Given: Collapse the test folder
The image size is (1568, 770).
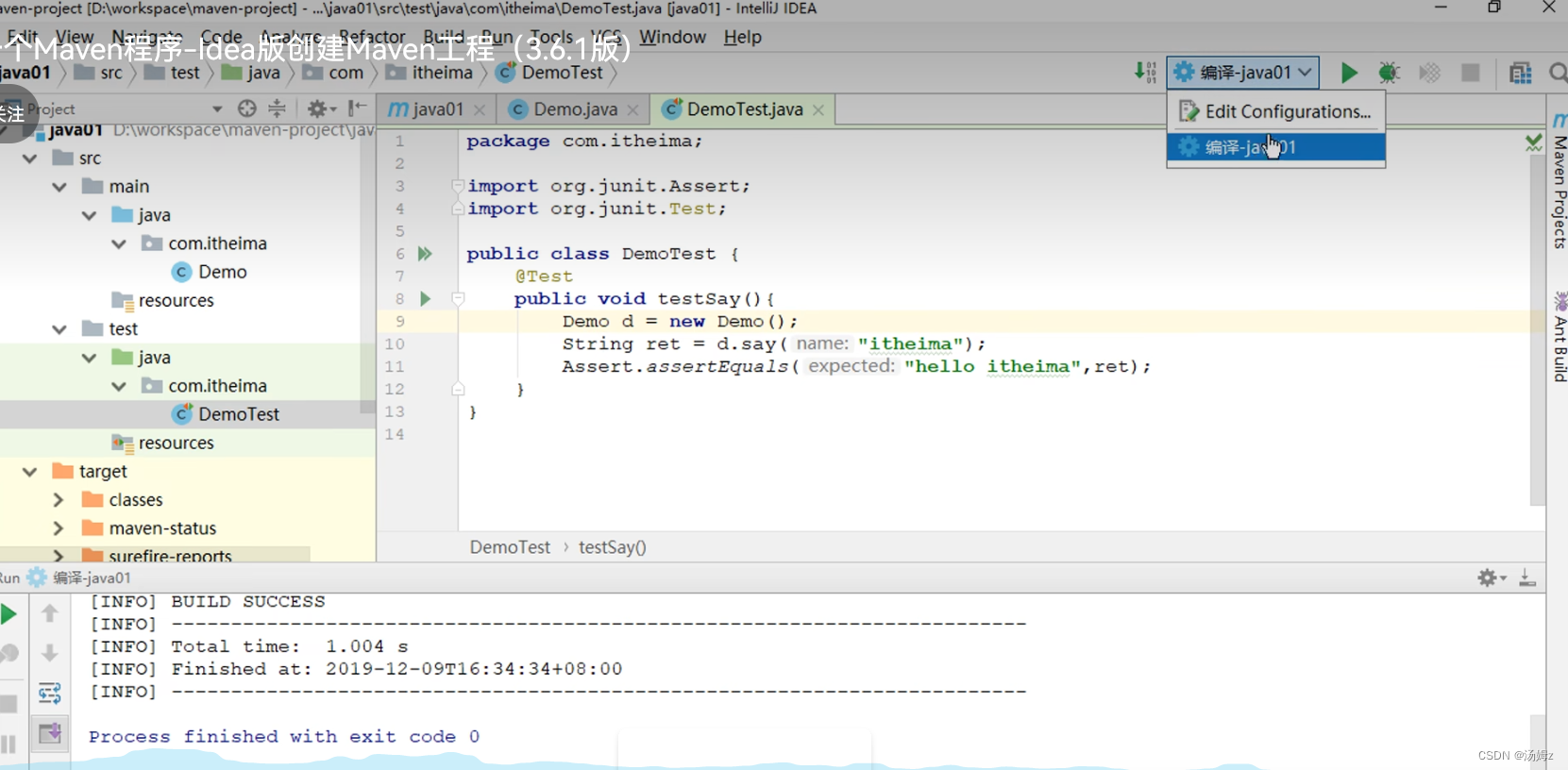Looking at the screenshot, I should coord(59,329).
